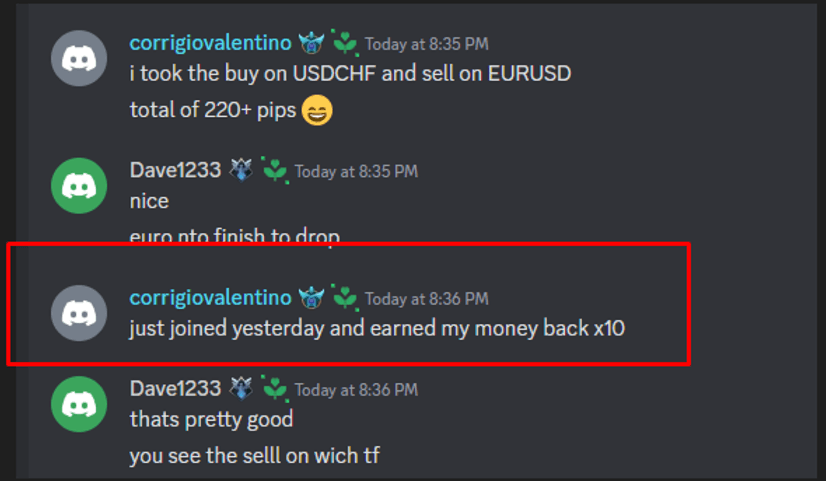Click corrigiovalentino's gray avatar in first message
The image size is (826, 481).
pyautogui.click(x=79, y=58)
